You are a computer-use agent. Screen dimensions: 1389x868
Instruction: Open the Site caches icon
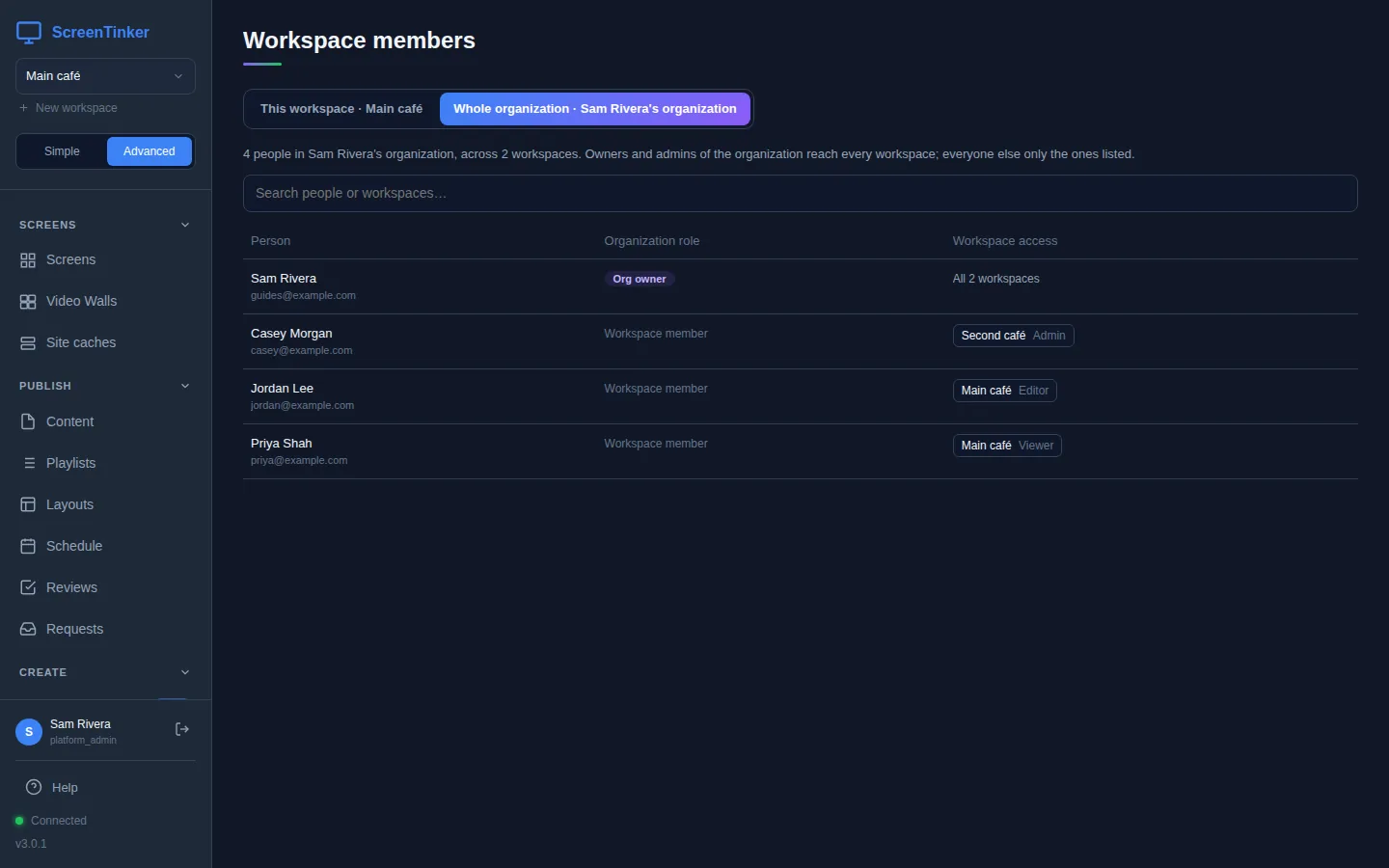tap(28, 343)
